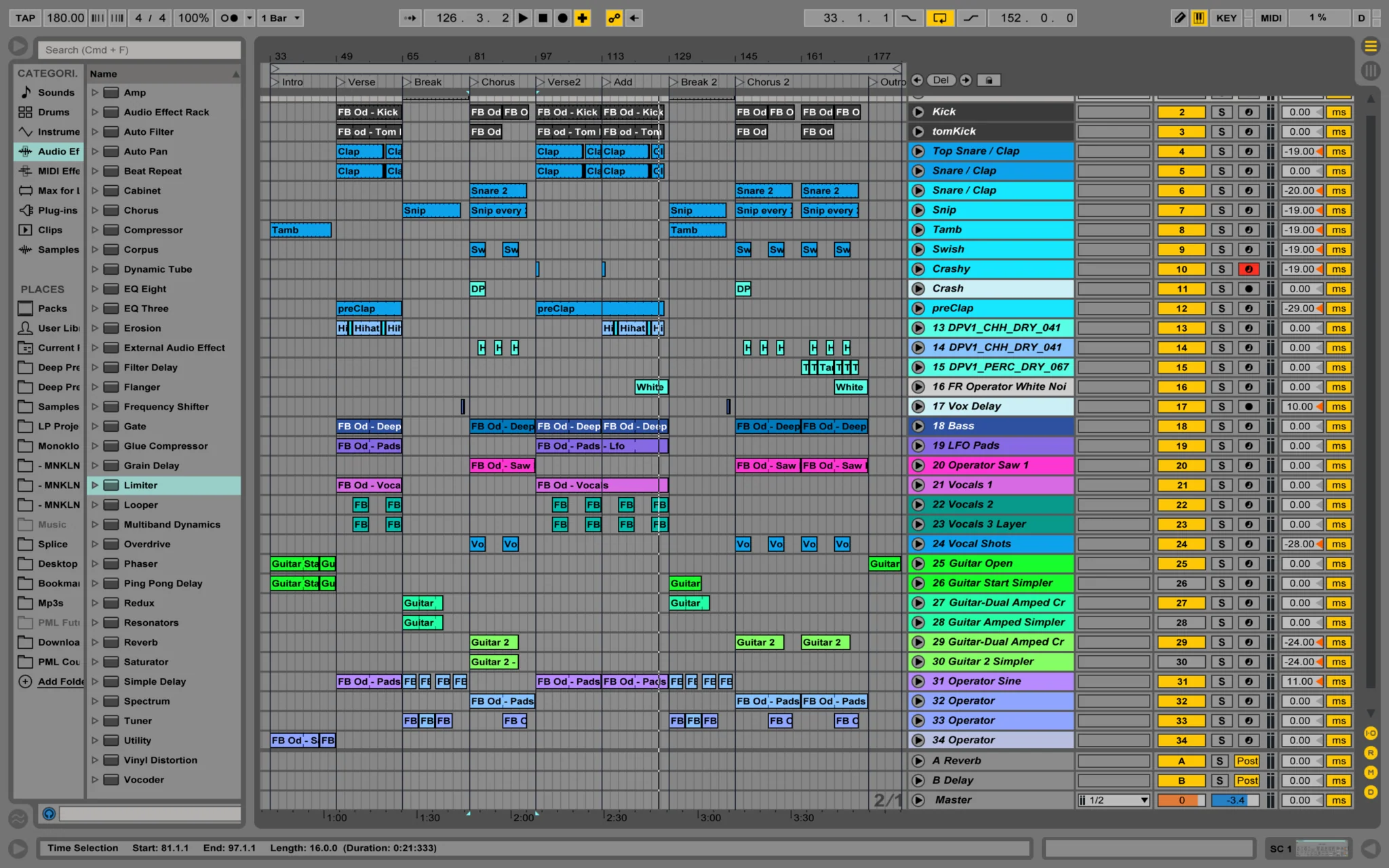Toggle the Returns section R button

tap(1370, 753)
